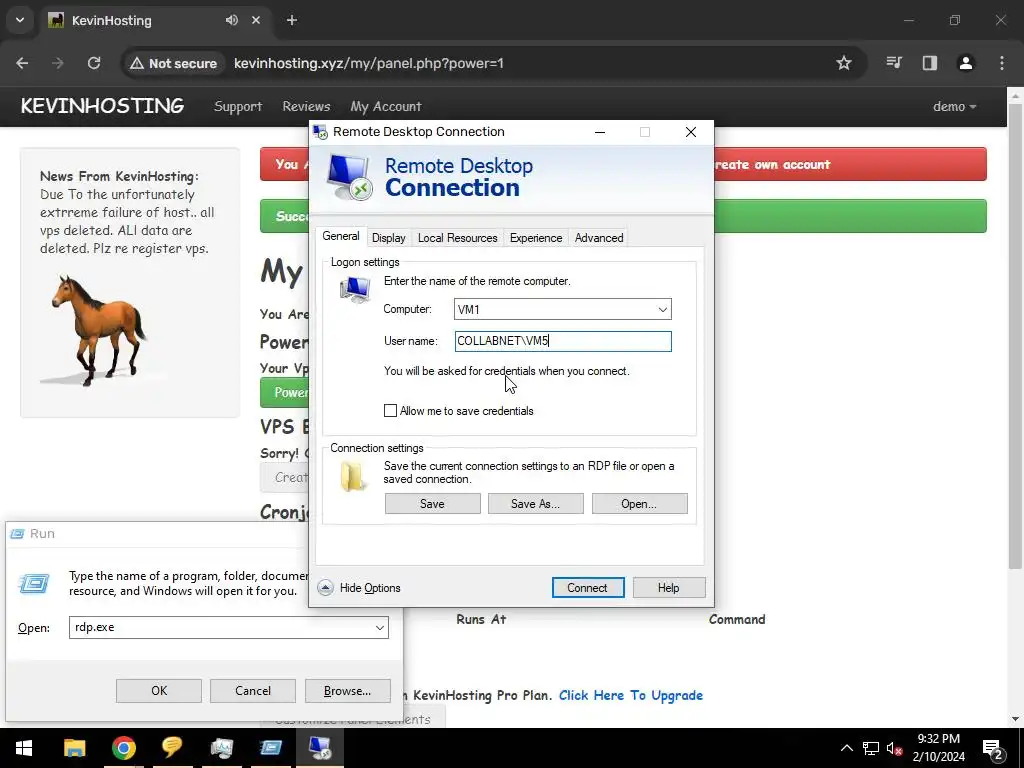Open the monitor app taskbar icon
Viewport: 1024px width, 768px height.
tap(222, 748)
